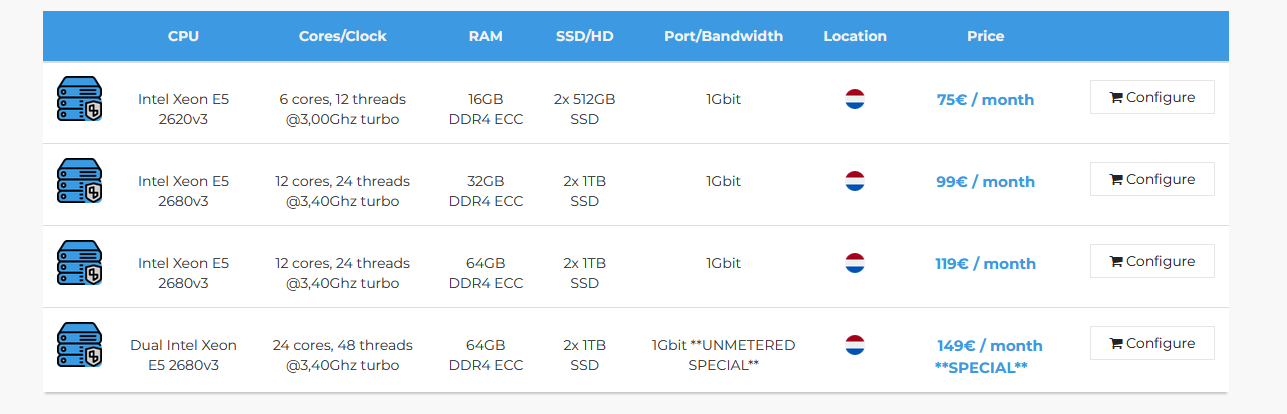
Task: Click the Netherlands flag in the 99€ row
Action: click(x=855, y=181)
